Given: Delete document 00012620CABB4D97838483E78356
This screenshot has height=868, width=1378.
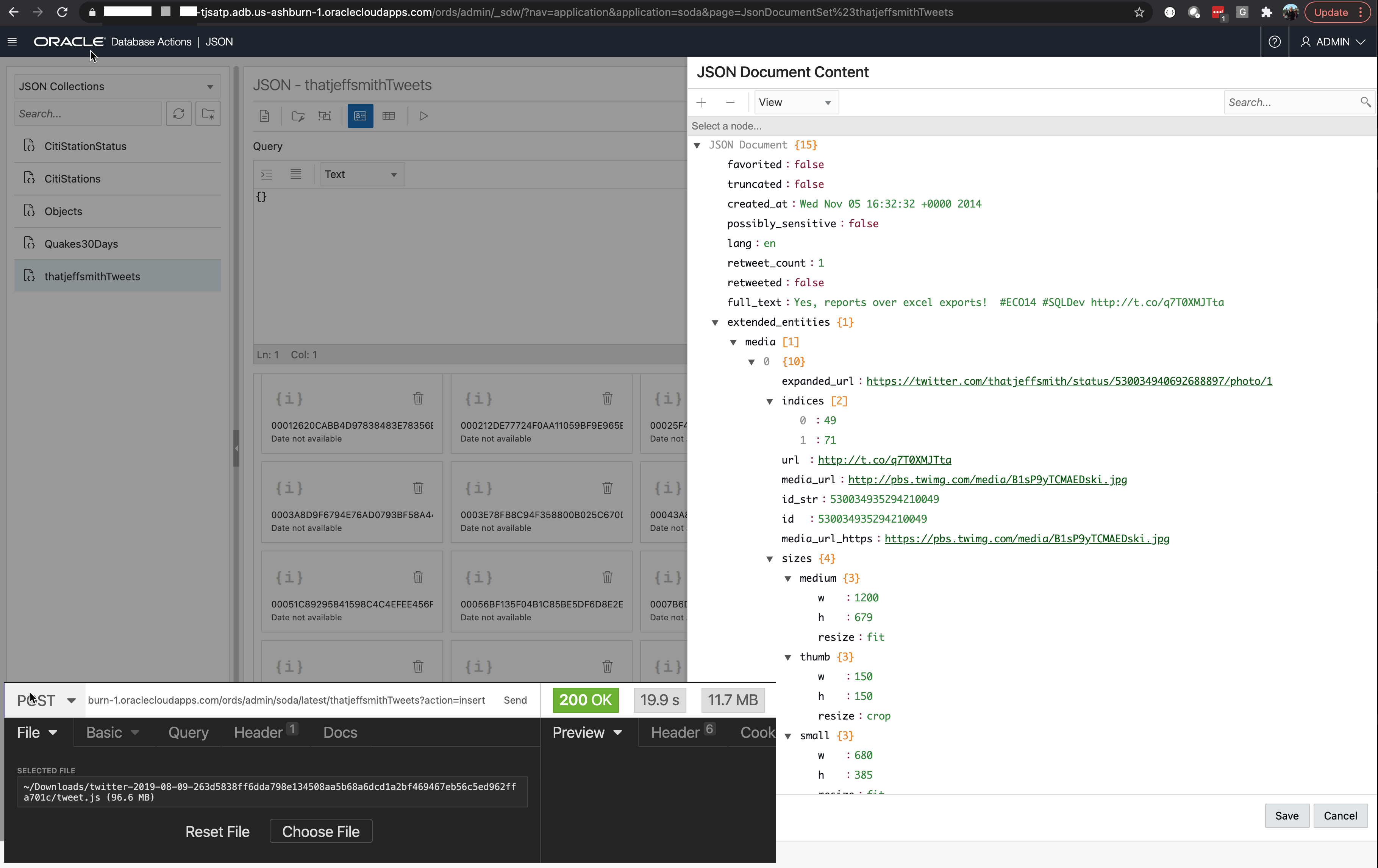Looking at the screenshot, I should [x=418, y=398].
